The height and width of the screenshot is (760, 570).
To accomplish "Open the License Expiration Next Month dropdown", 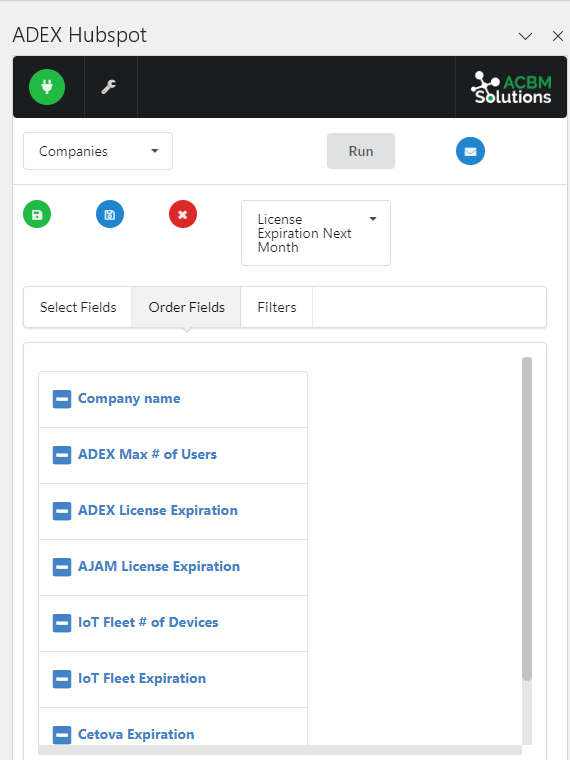I will pos(316,233).
